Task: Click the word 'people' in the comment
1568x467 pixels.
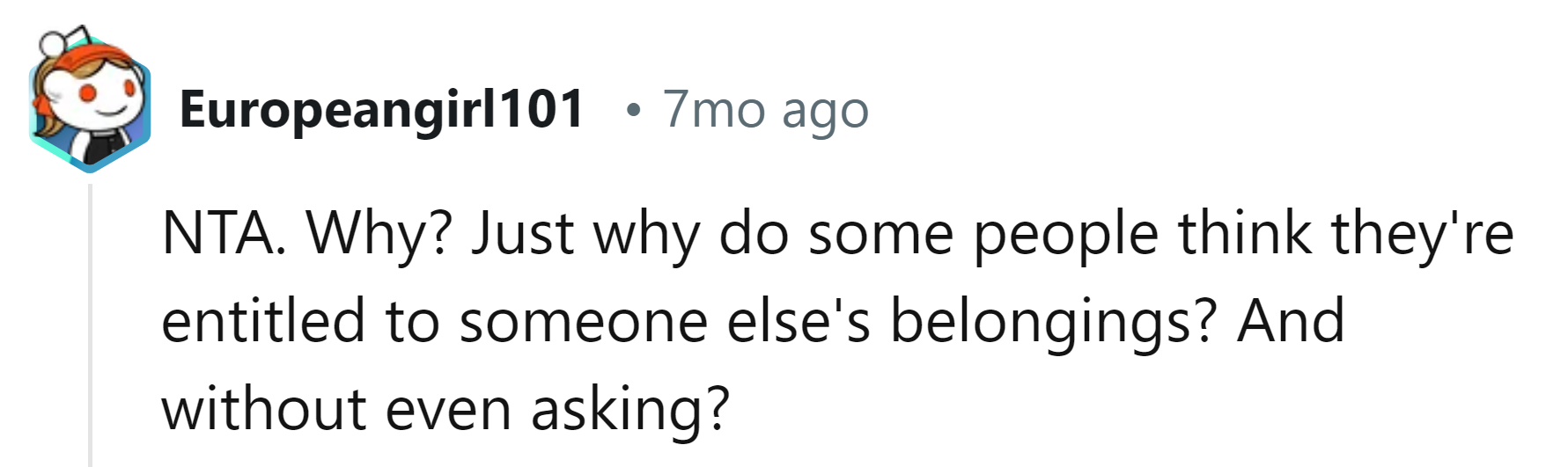Action: 1065,234
